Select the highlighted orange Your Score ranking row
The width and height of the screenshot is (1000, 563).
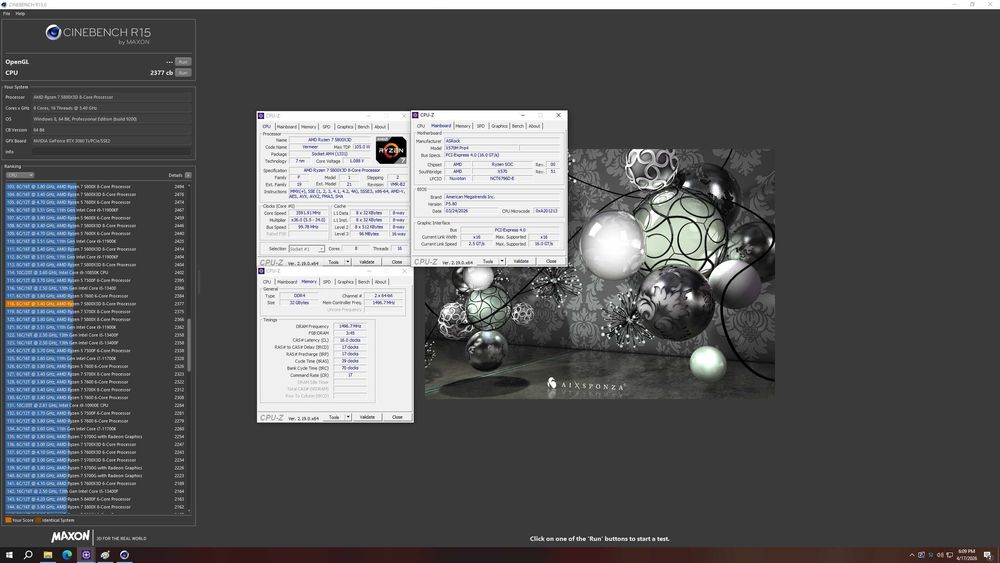coord(96,303)
